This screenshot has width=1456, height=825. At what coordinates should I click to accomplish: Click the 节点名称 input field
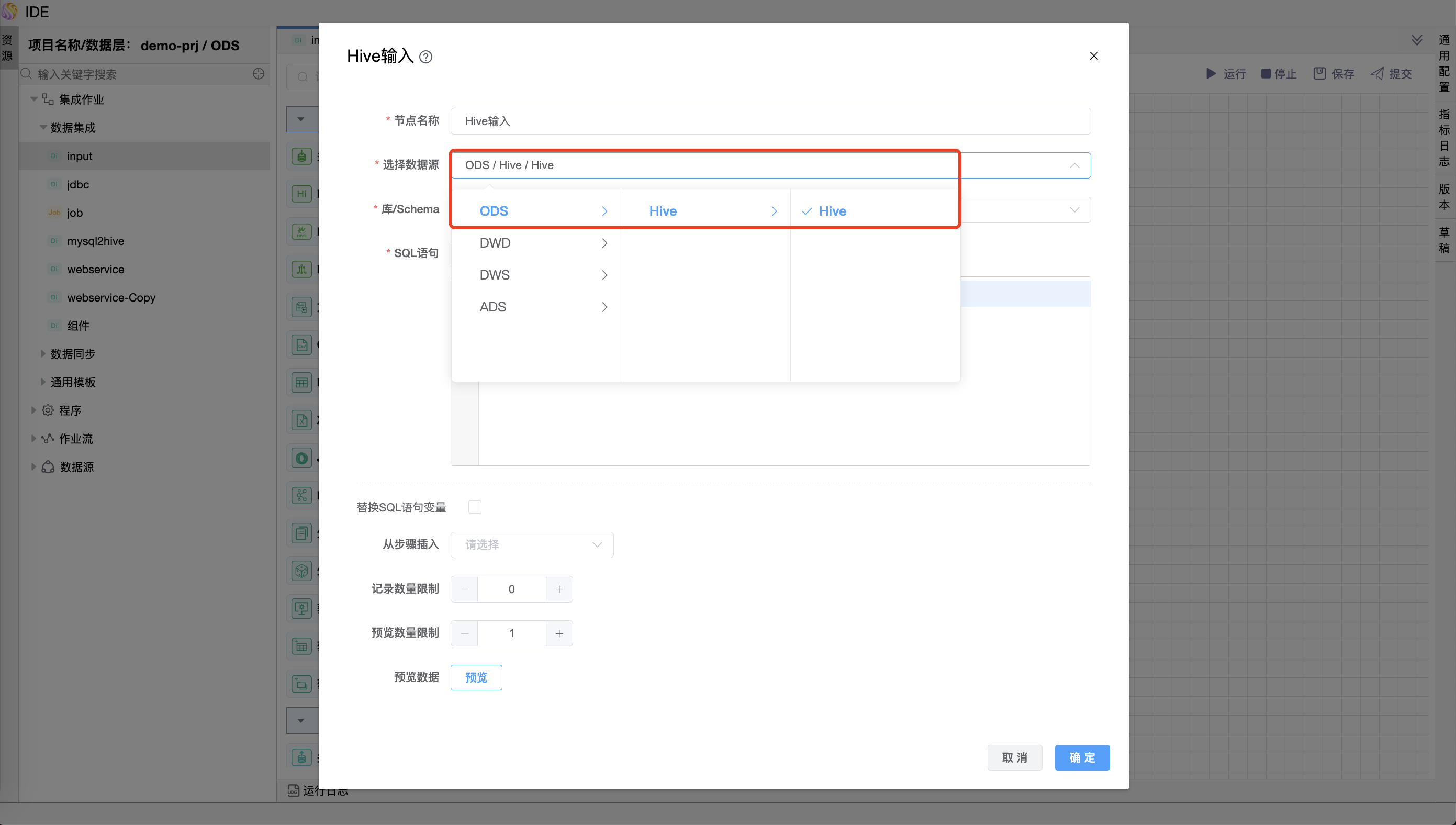coord(770,121)
